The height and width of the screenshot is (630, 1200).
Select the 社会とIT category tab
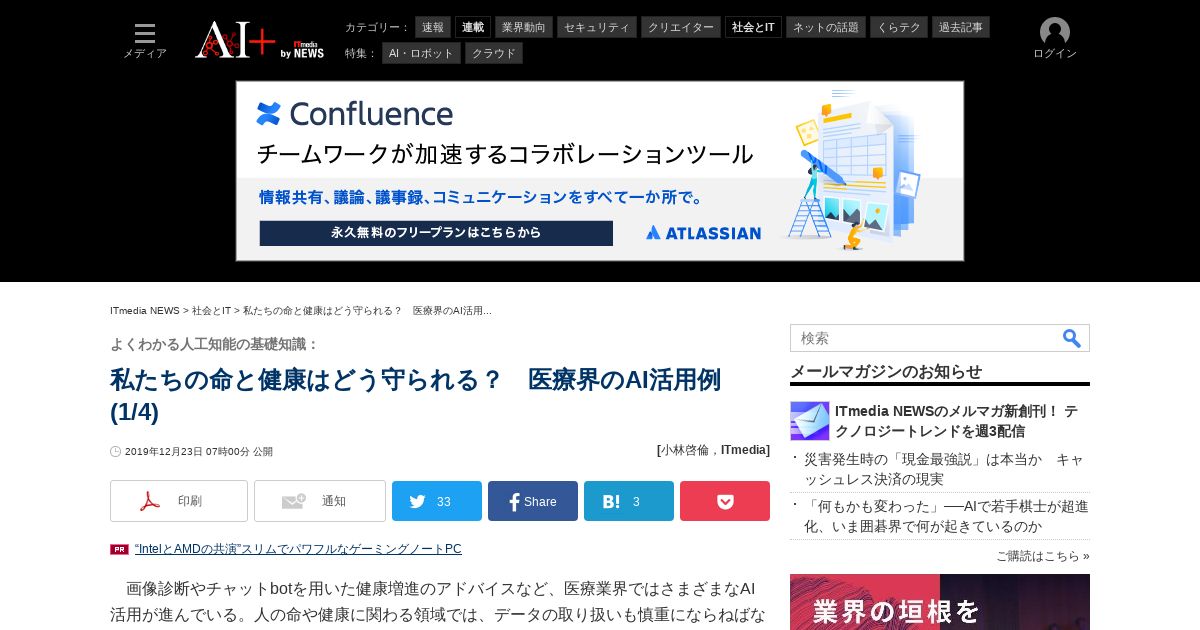753,27
